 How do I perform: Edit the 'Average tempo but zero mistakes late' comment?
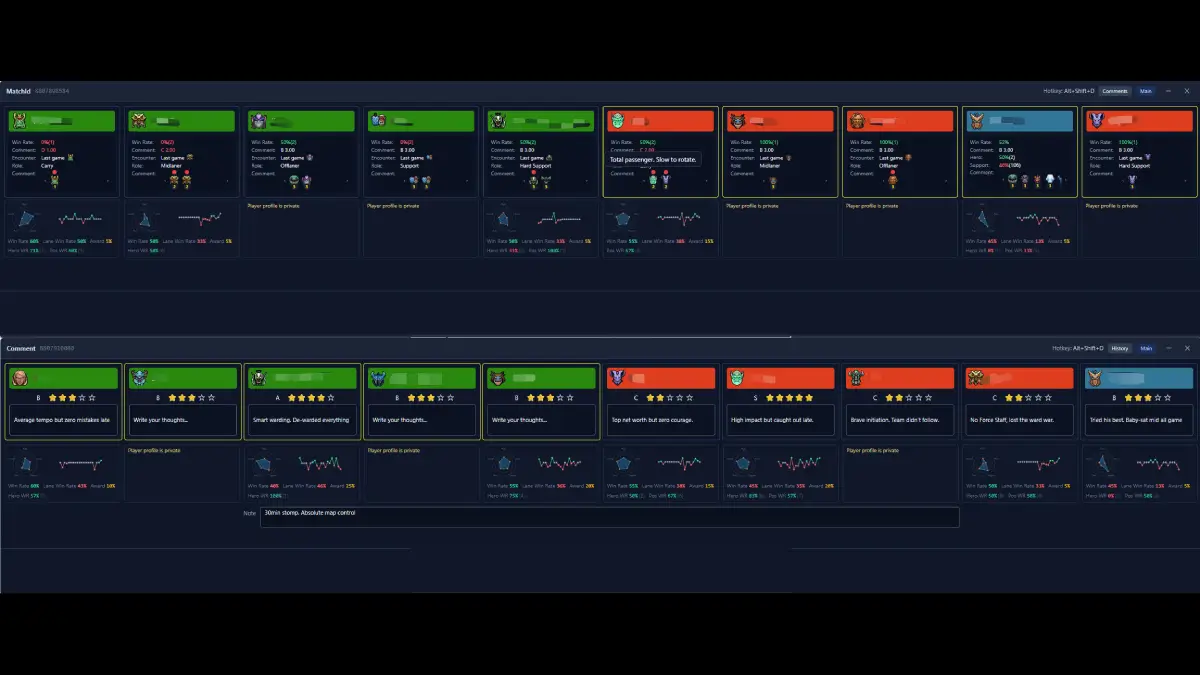pyautogui.click(x=62, y=420)
